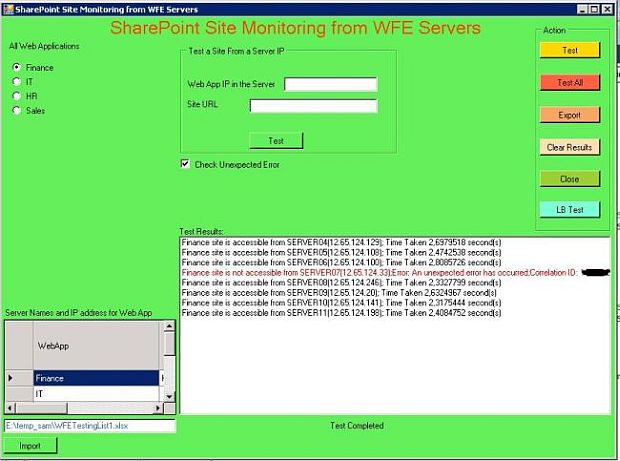Toggle Check Unexpected Error checkbox
The height and width of the screenshot is (461, 620).
[185, 164]
